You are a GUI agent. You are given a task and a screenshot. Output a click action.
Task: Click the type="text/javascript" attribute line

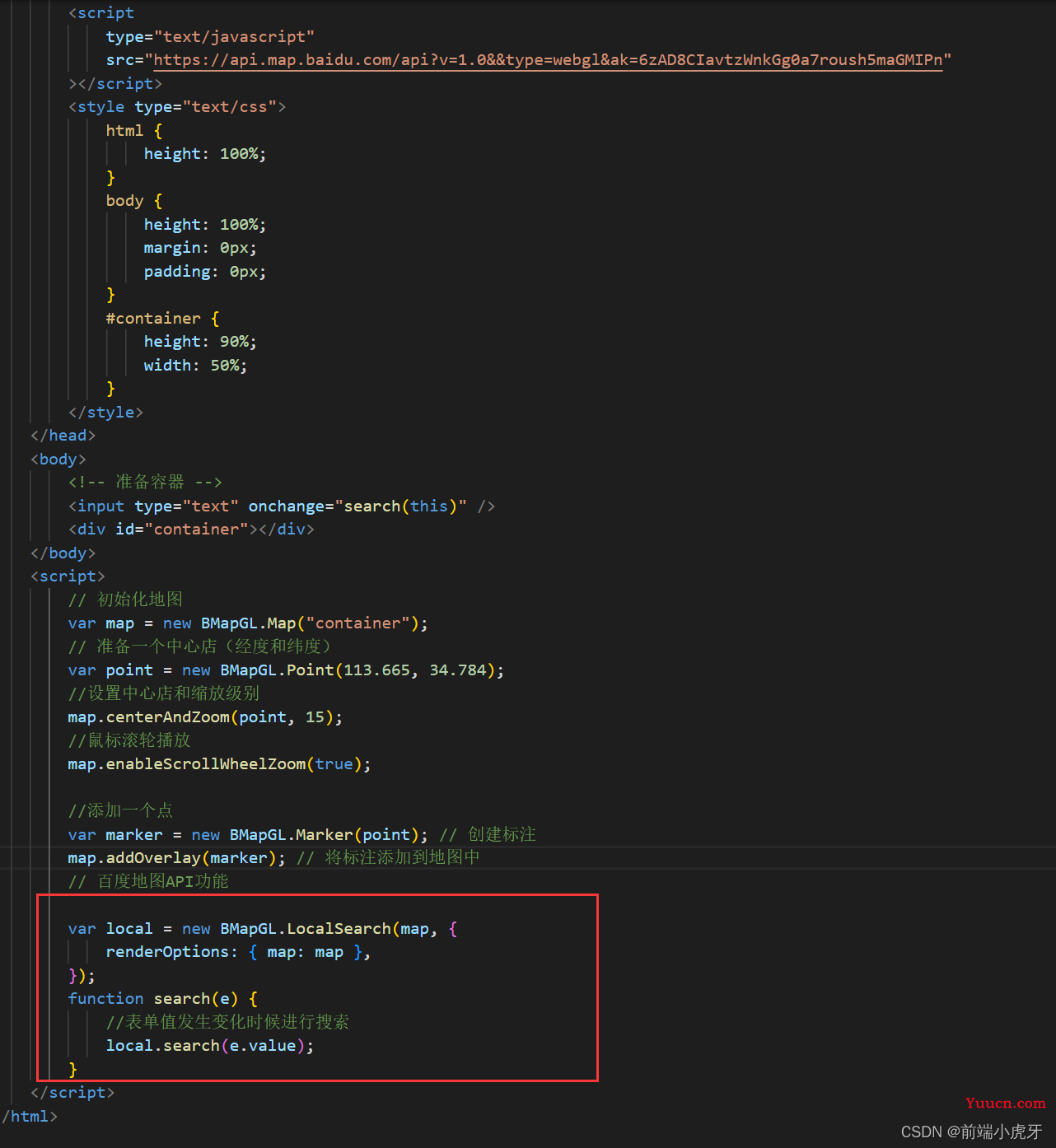210,37
